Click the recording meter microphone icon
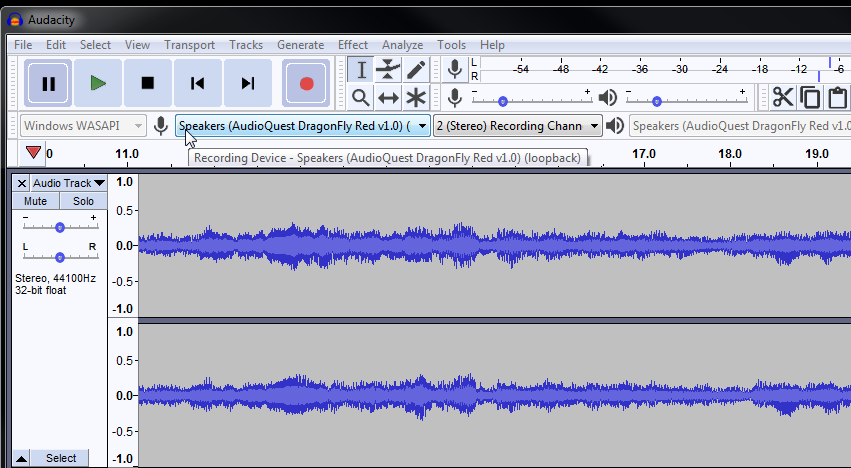The width and height of the screenshot is (851, 468). pos(455,69)
